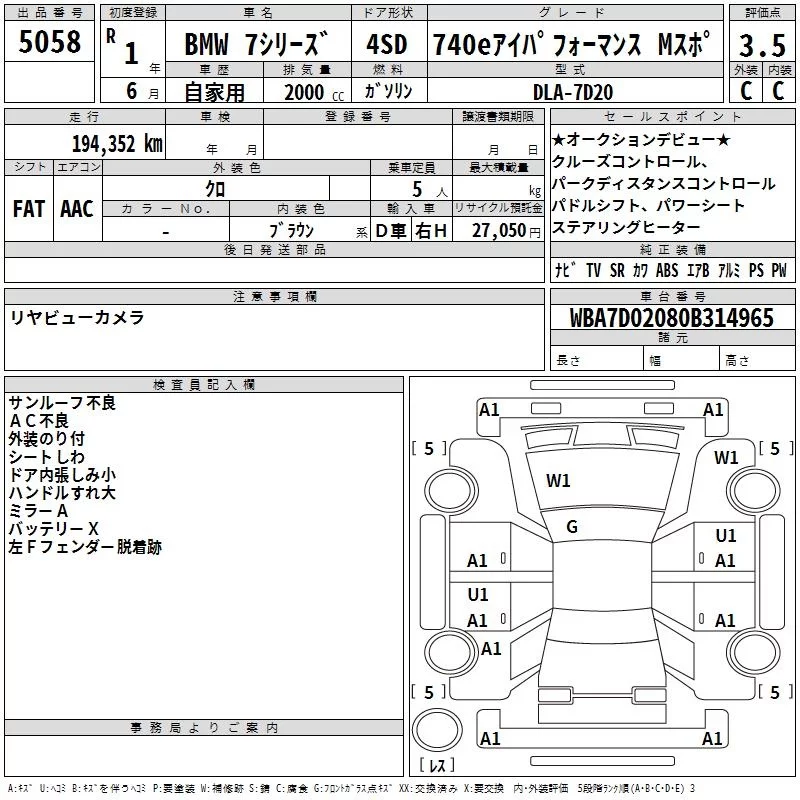Select パークディスタンスコントロール line
This screenshot has width=800, height=800.
coord(664,184)
